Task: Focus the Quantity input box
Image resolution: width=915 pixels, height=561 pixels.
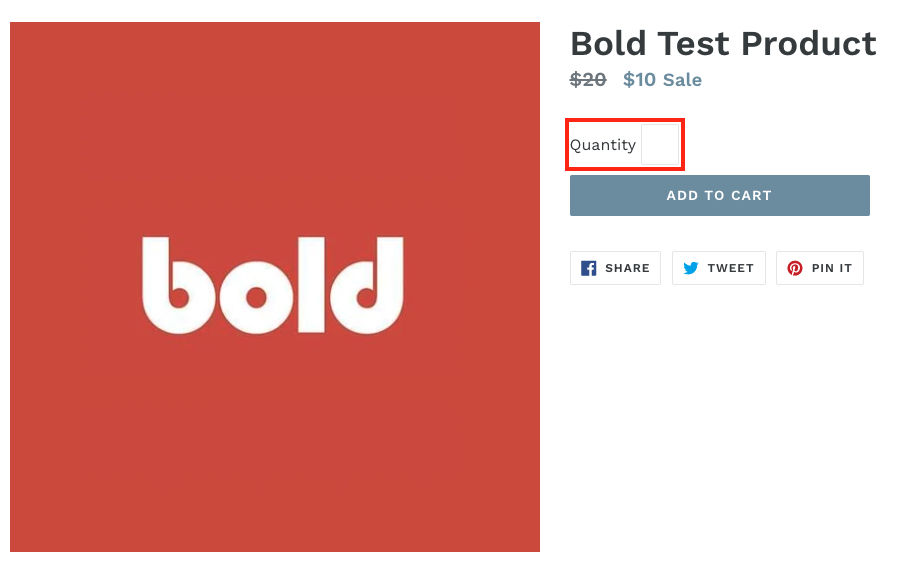Action: pos(661,145)
